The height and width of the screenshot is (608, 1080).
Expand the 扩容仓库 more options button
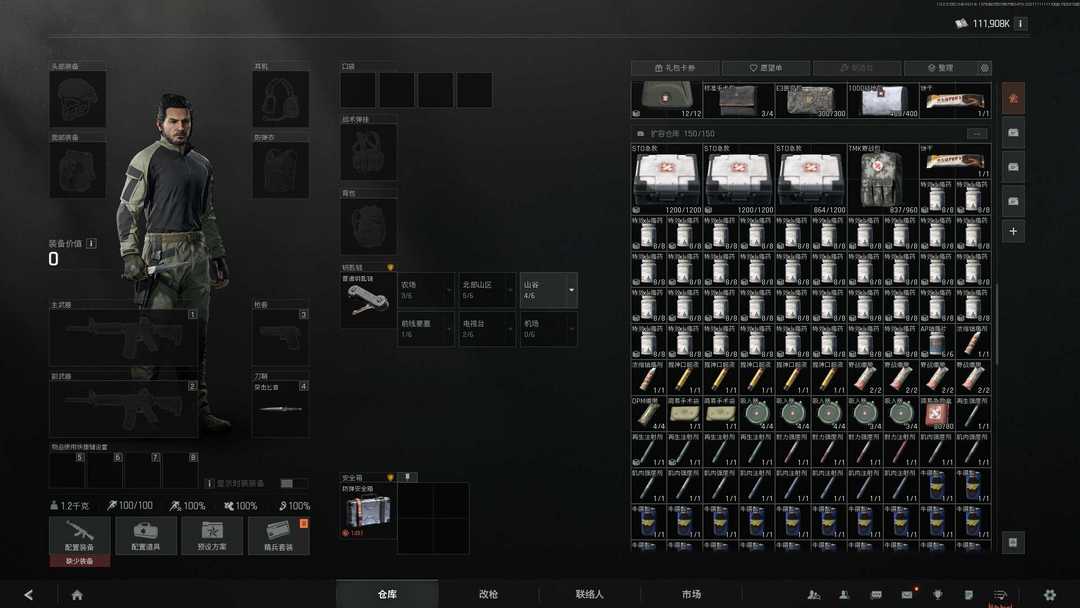(x=977, y=133)
